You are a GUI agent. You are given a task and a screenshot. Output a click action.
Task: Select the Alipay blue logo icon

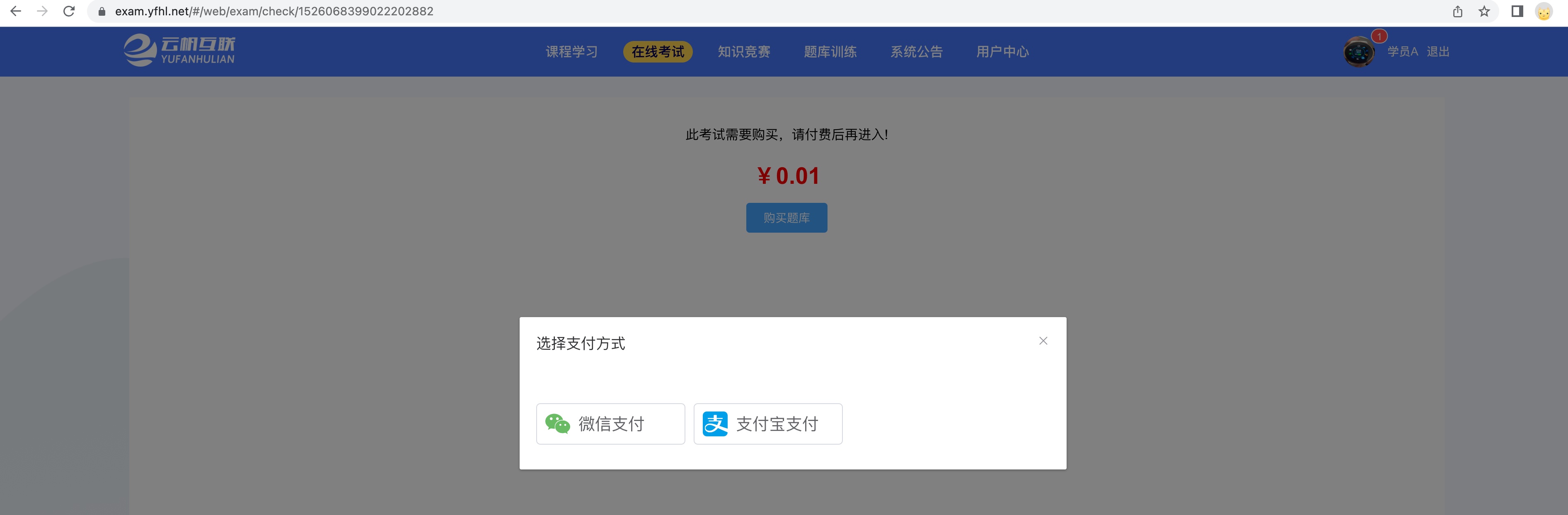pos(715,424)
